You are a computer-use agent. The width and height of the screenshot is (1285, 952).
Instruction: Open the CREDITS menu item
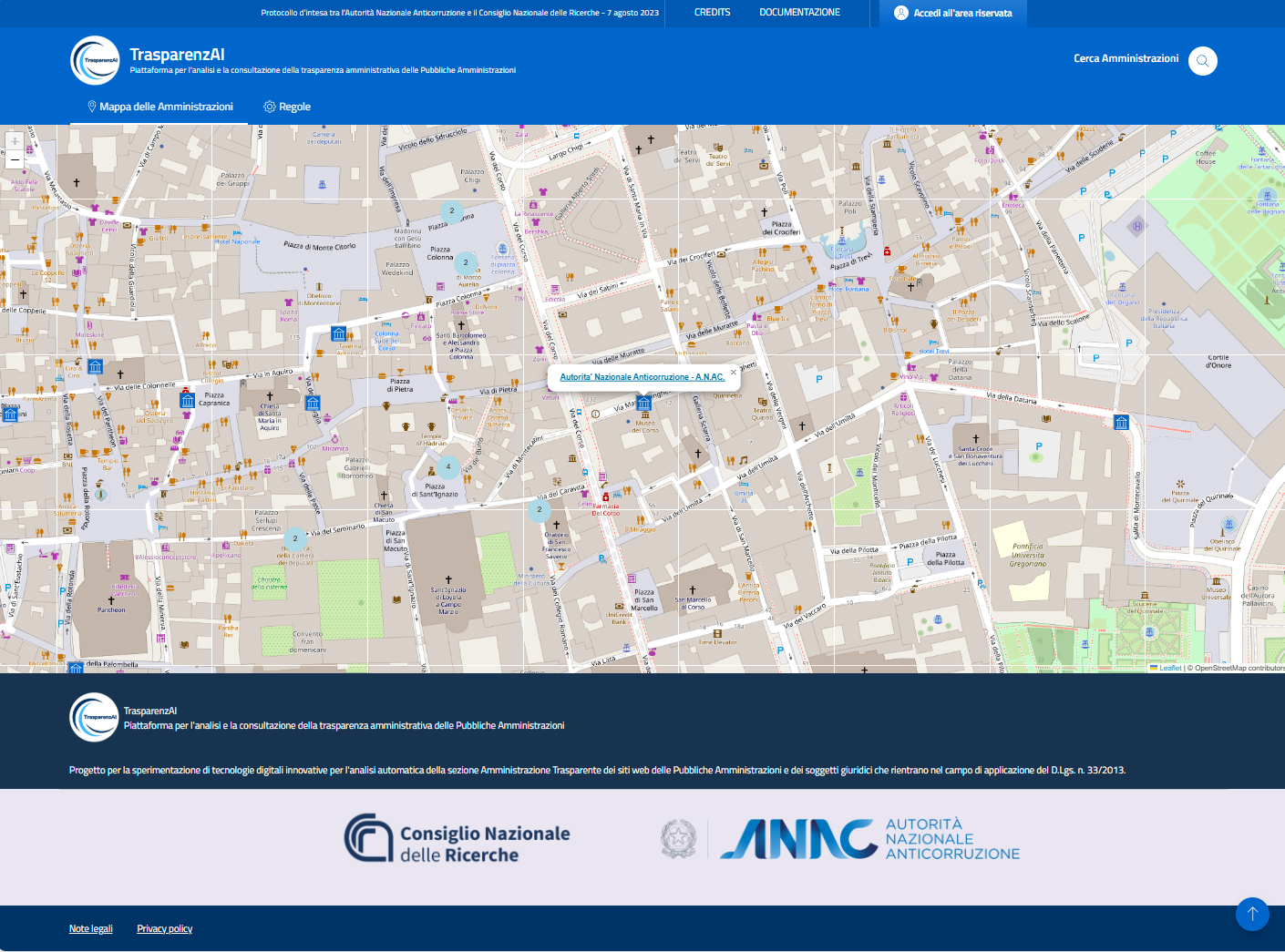713,13
